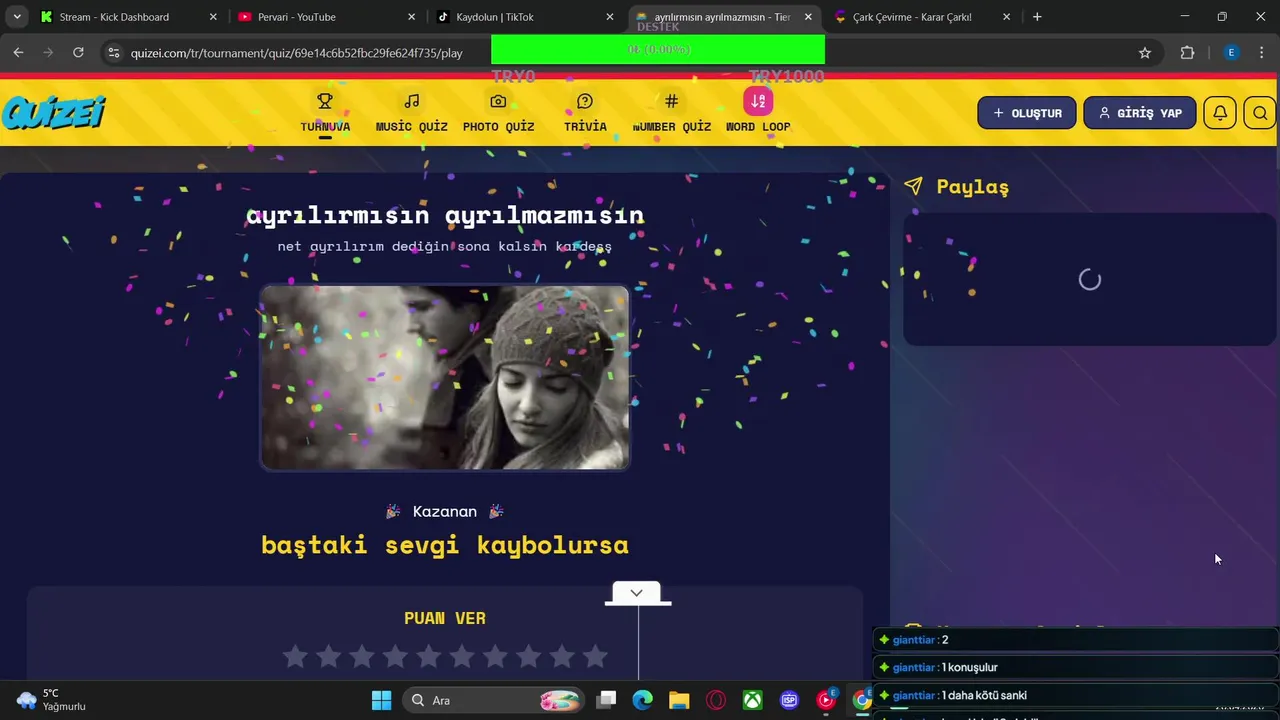The image size is (1280, 720).
Task: Open the Trivia section
Action: click(x=585, y=113)
